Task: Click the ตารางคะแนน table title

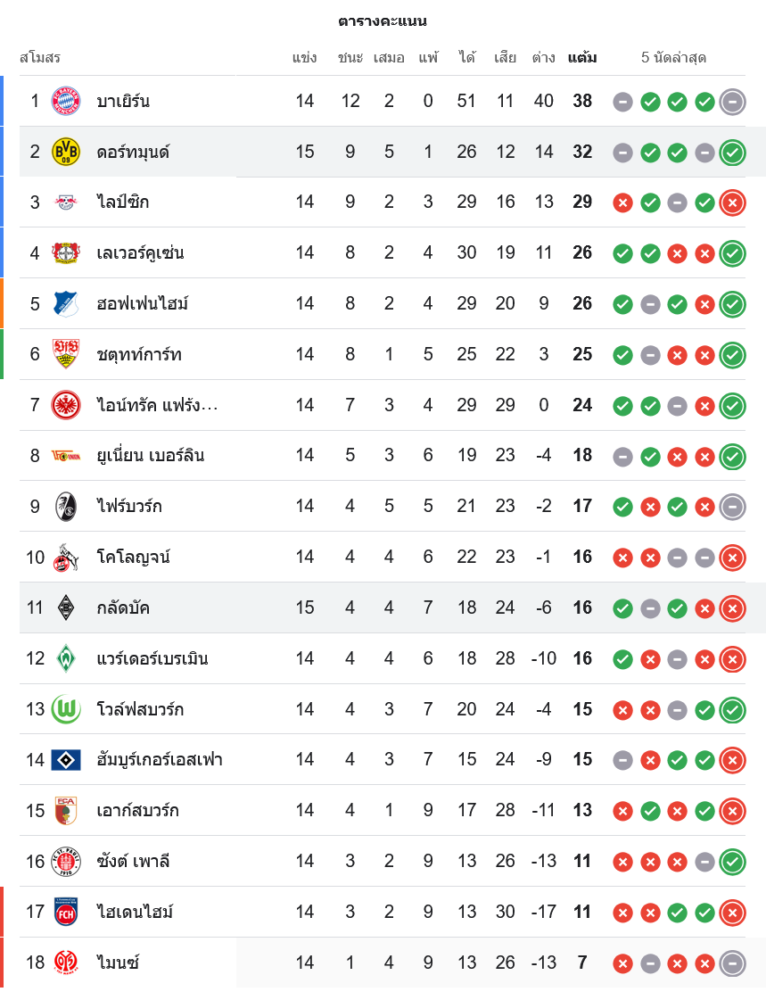Action: coord(383,21)
